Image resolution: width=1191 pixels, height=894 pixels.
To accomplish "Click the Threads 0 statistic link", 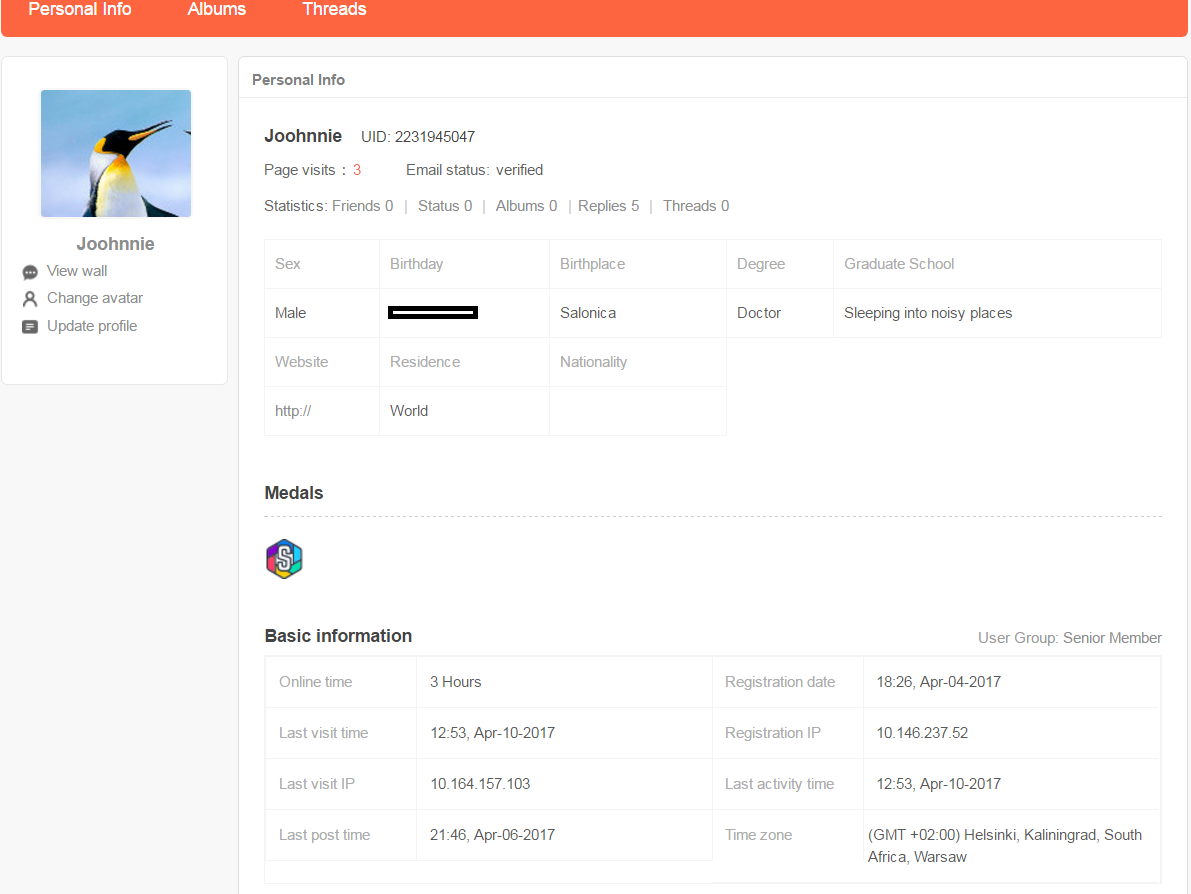I will (696, 206).
